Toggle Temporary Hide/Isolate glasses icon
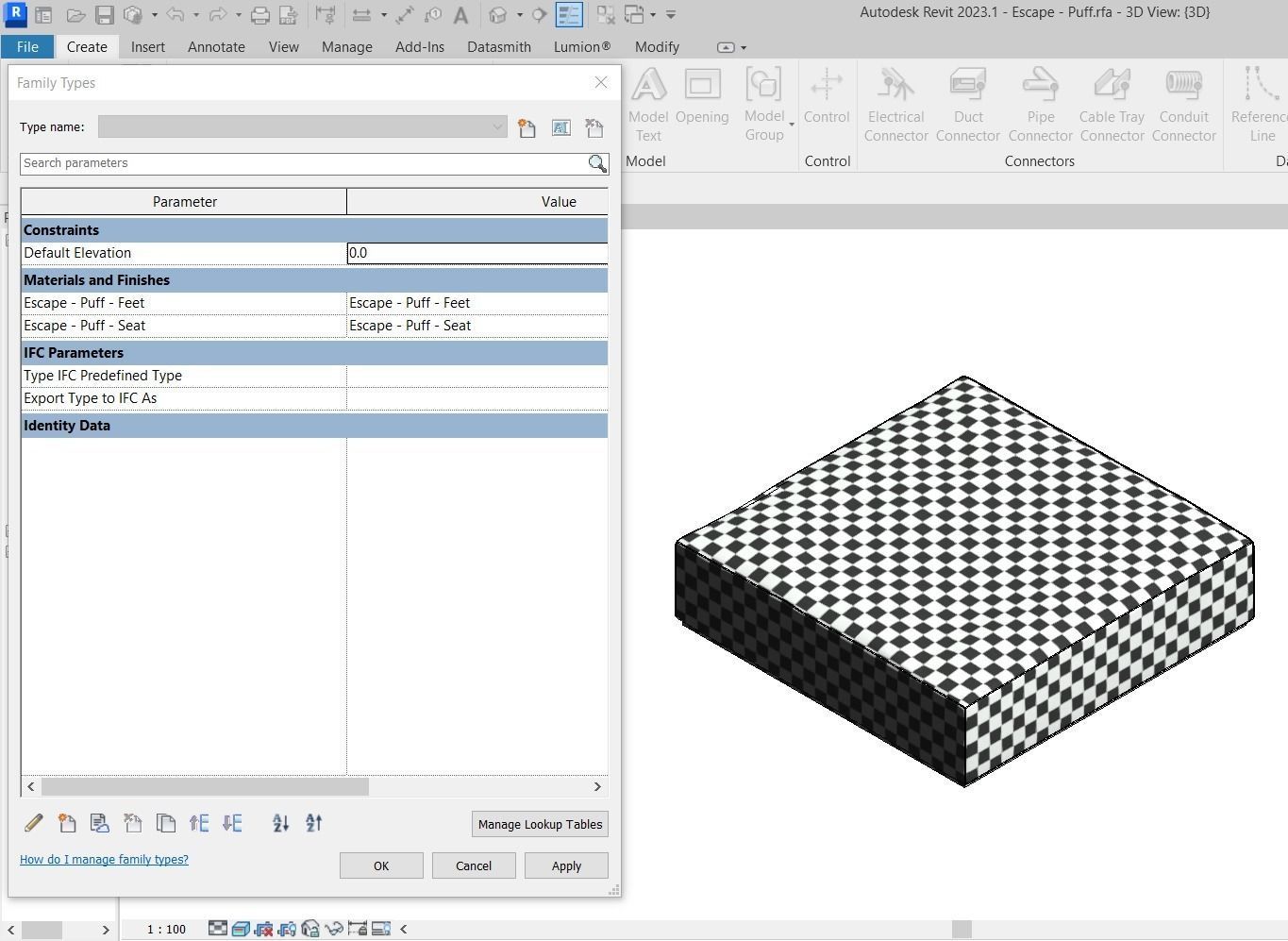 [333, 929]
